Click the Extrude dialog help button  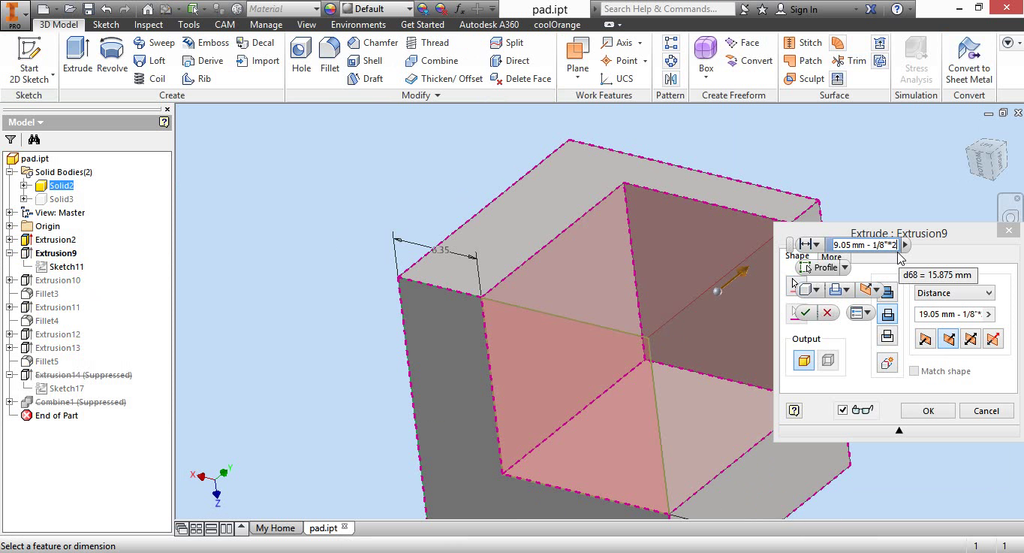(x=794, y=410)
